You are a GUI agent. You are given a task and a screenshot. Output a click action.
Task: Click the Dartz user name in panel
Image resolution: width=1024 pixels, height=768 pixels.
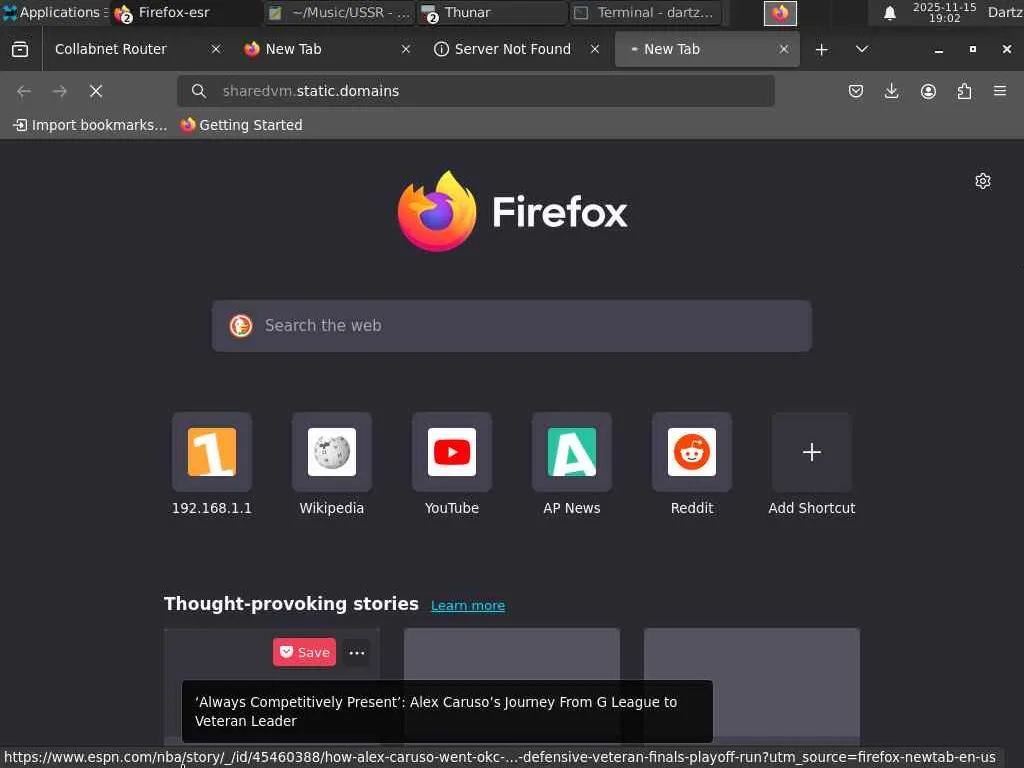(1004, 12)
